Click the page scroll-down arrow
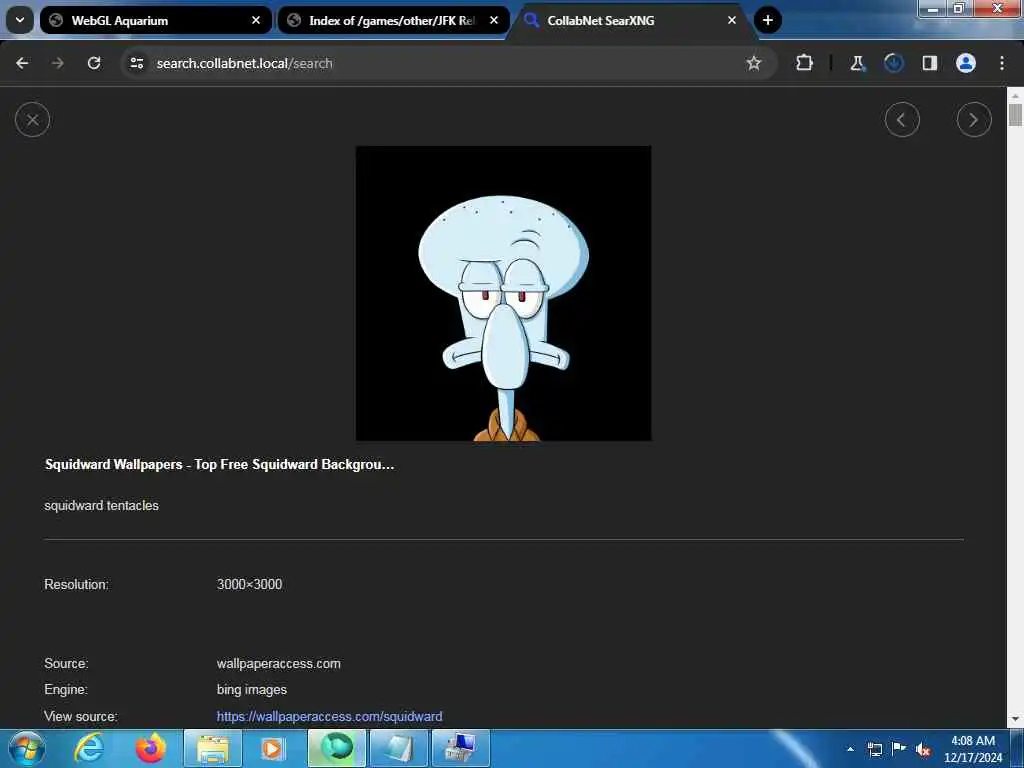This screenshot has height=768, width=1024. coord(1015,720)
